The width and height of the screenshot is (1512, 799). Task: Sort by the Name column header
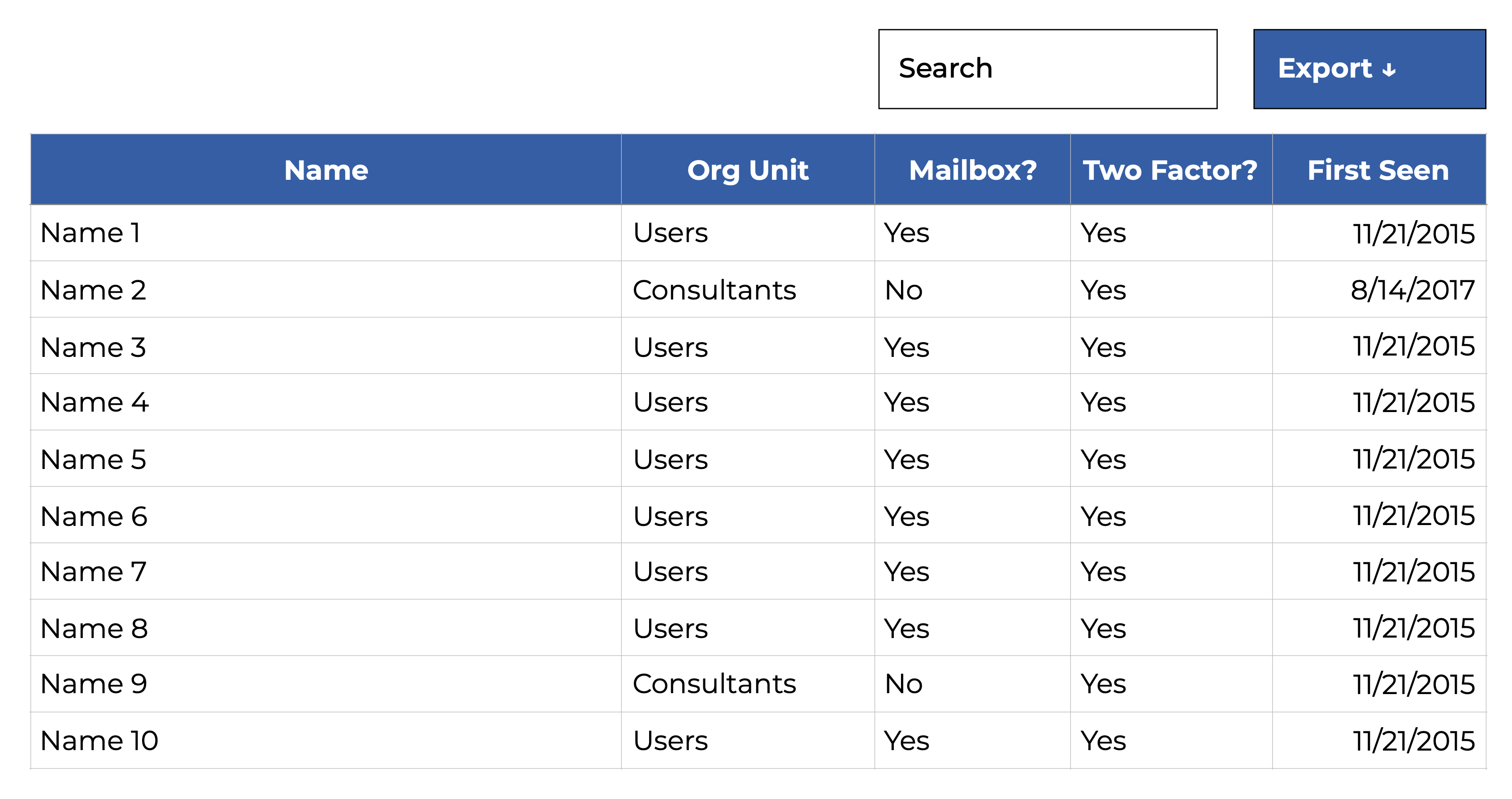tap(326, 170)
